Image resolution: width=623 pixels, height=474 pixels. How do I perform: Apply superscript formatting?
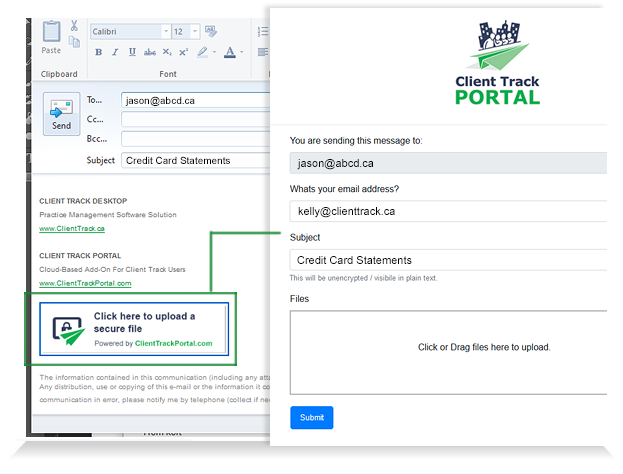coord(183,52)
